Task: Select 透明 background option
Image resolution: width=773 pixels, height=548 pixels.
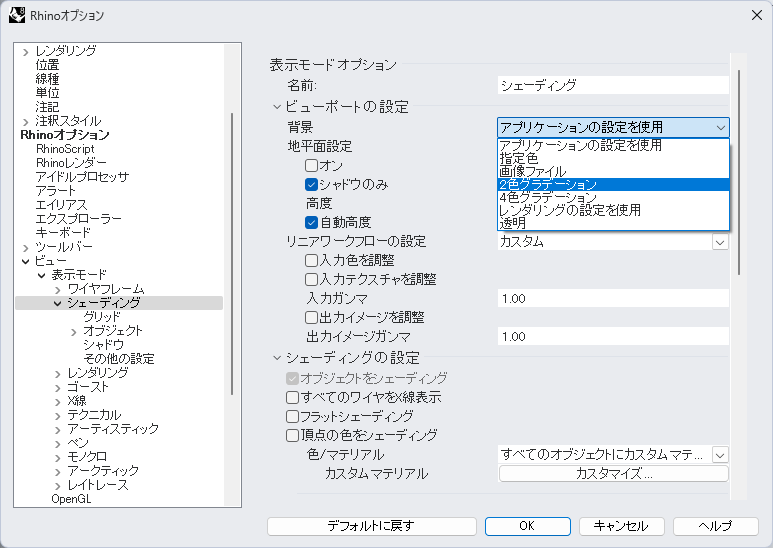Action: (x=613, y=223)
